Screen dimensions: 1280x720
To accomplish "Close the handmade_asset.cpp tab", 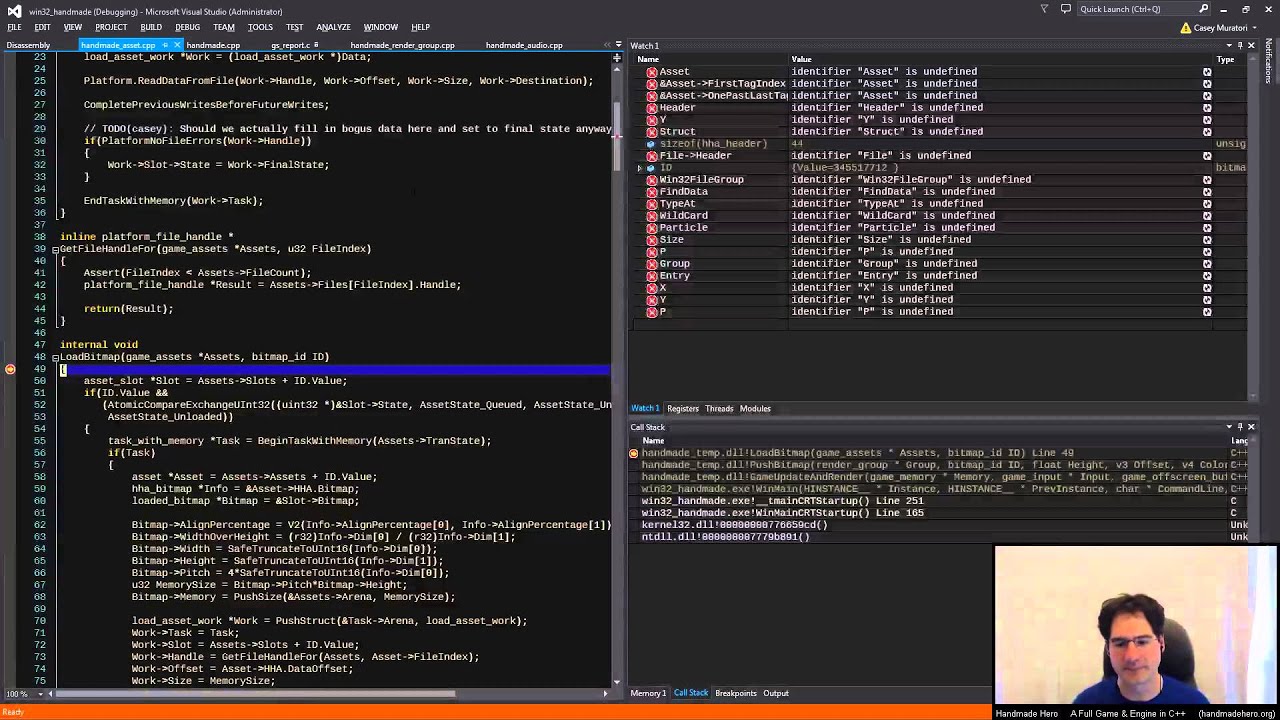I will pos(177,45).
